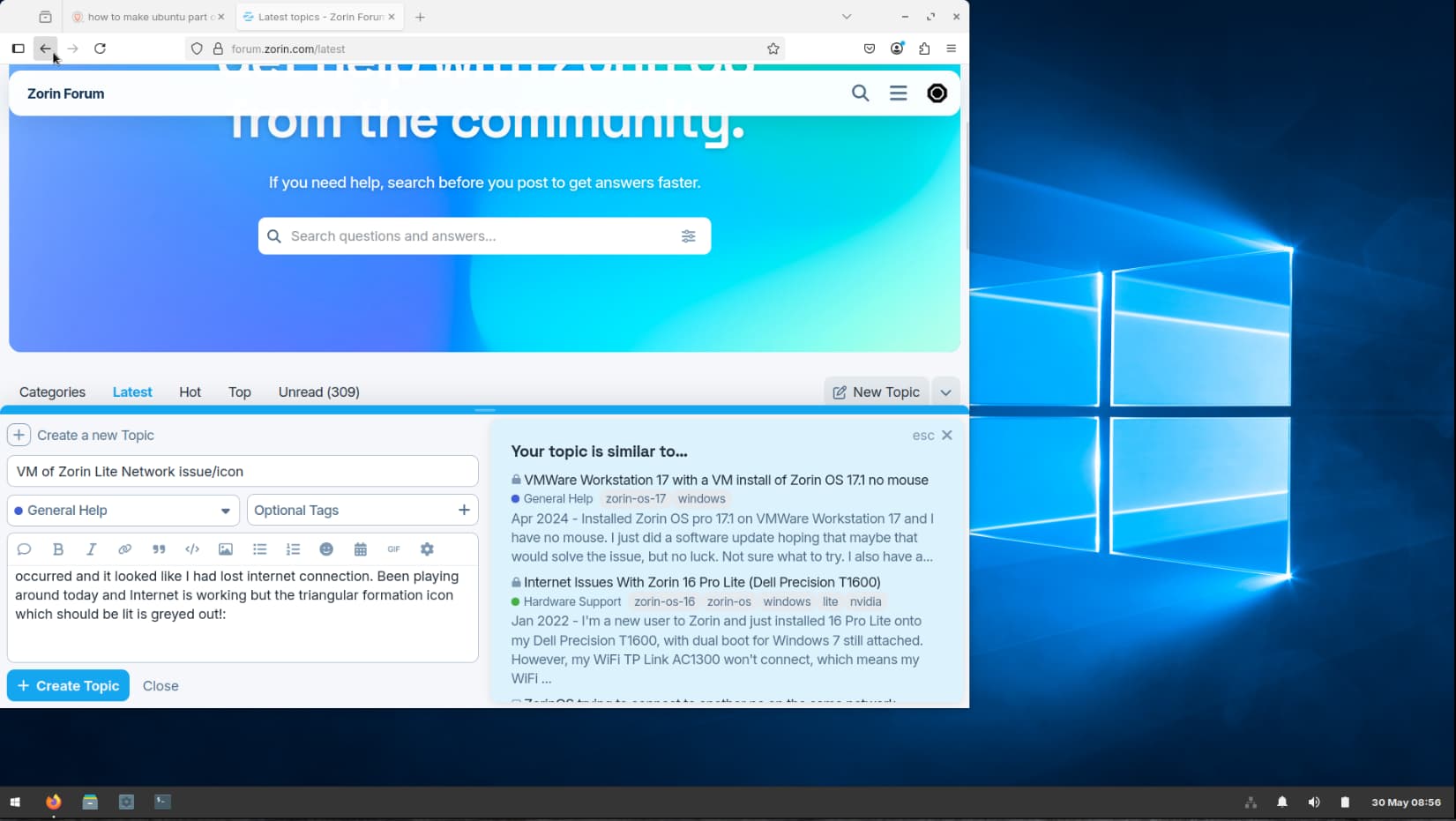The height and width of the screenshot is (821, 1456).
Task: Switch to the Categories tab
Action: (x=52, y=392)
